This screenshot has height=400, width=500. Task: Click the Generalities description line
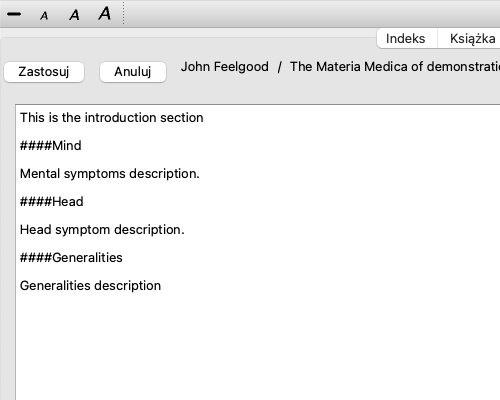click(90, 286)
